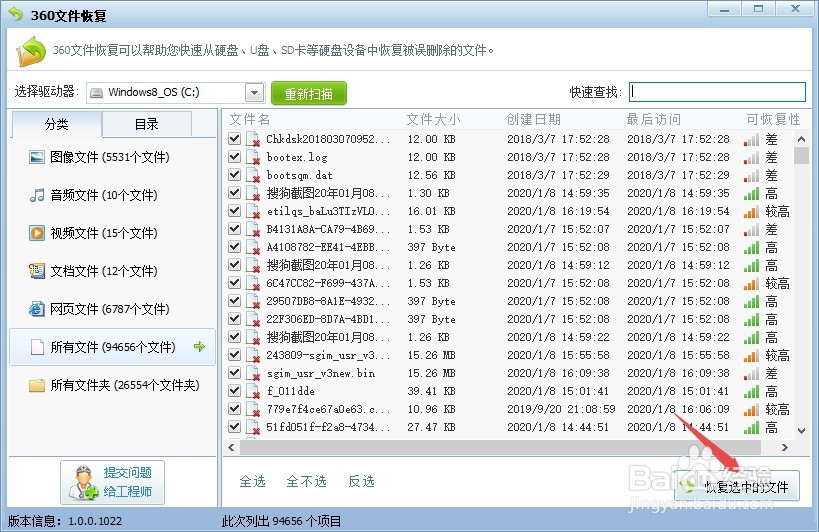Image resolution: width=819 pixels, height=532 pixels.
Task: Sort by the 可恢复性 column header
Action: click(773, 120)
